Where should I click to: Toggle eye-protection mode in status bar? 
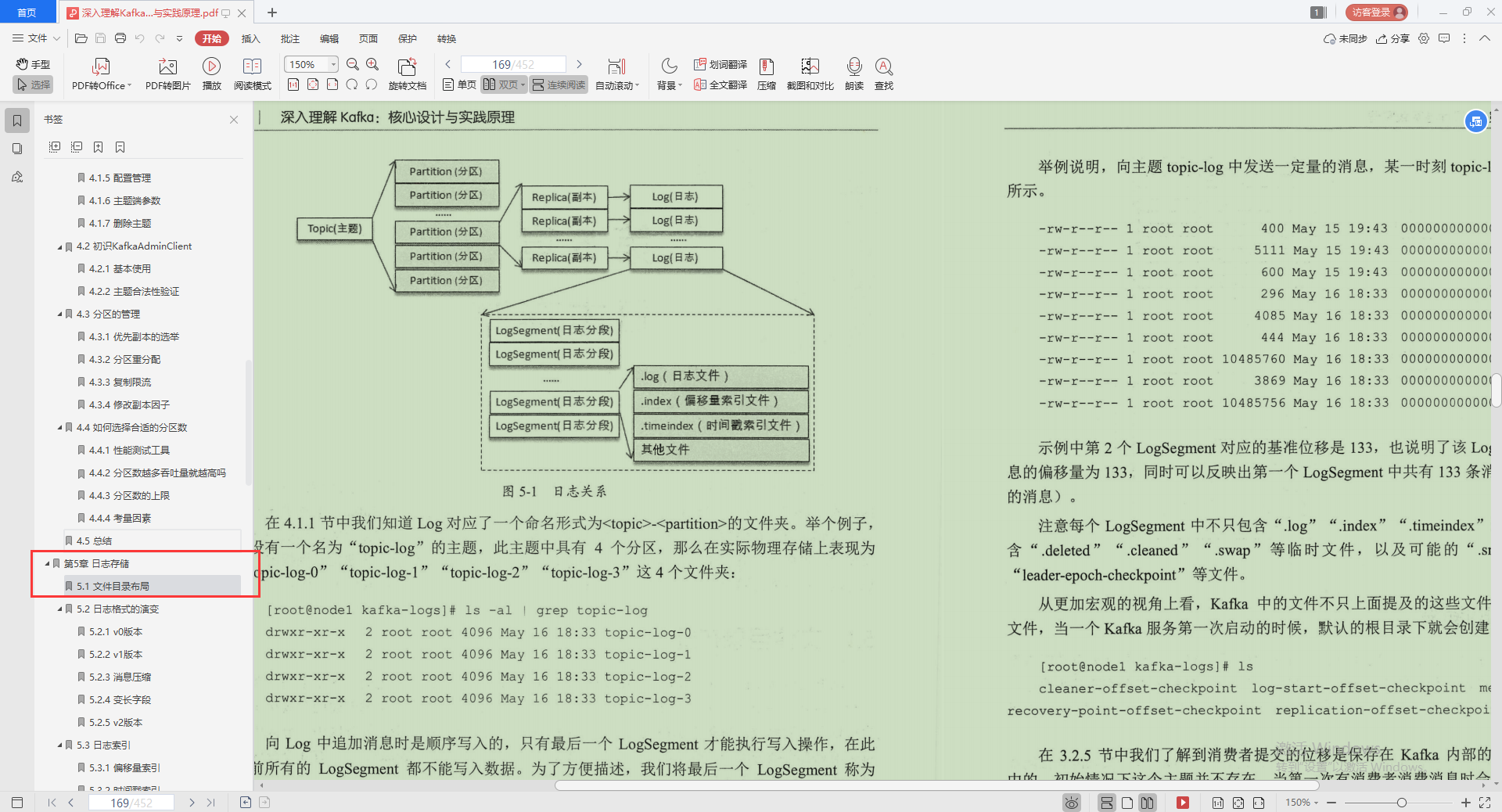point(1071,803)
